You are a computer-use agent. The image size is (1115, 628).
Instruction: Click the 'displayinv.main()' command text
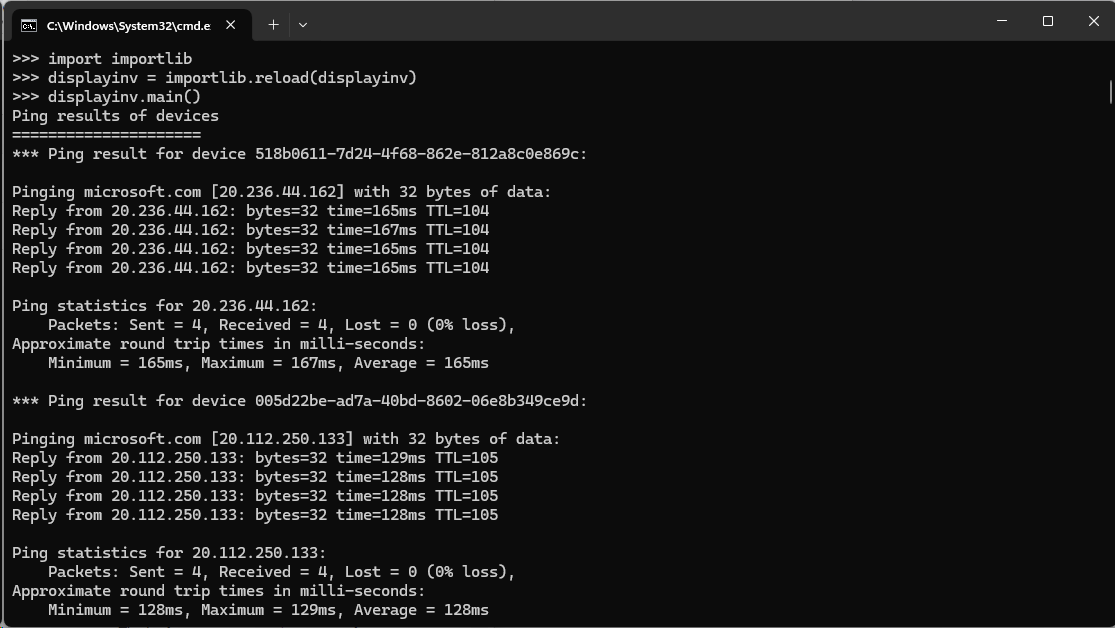(x=124, y=97)
